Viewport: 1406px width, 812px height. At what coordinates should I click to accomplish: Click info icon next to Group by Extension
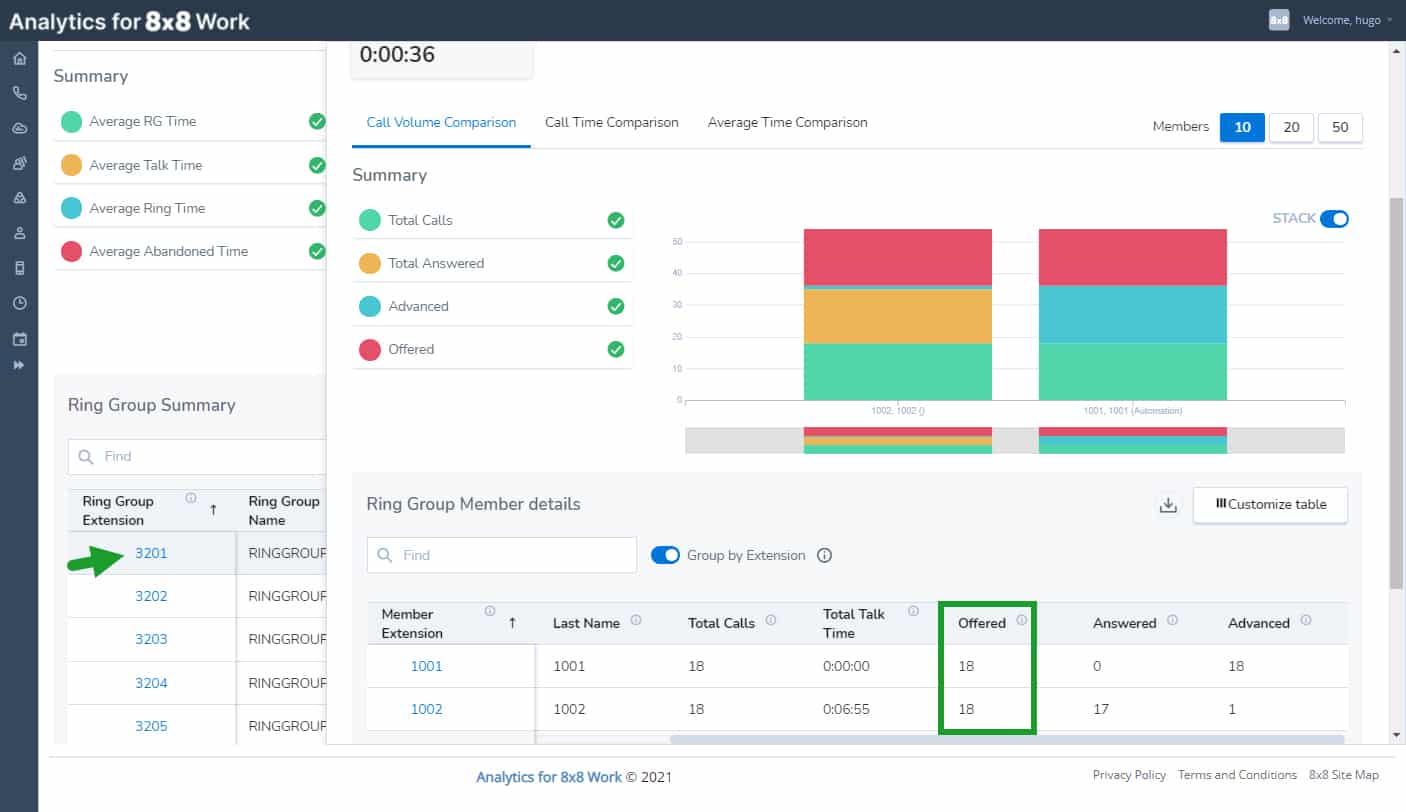[x=824, y=555]
